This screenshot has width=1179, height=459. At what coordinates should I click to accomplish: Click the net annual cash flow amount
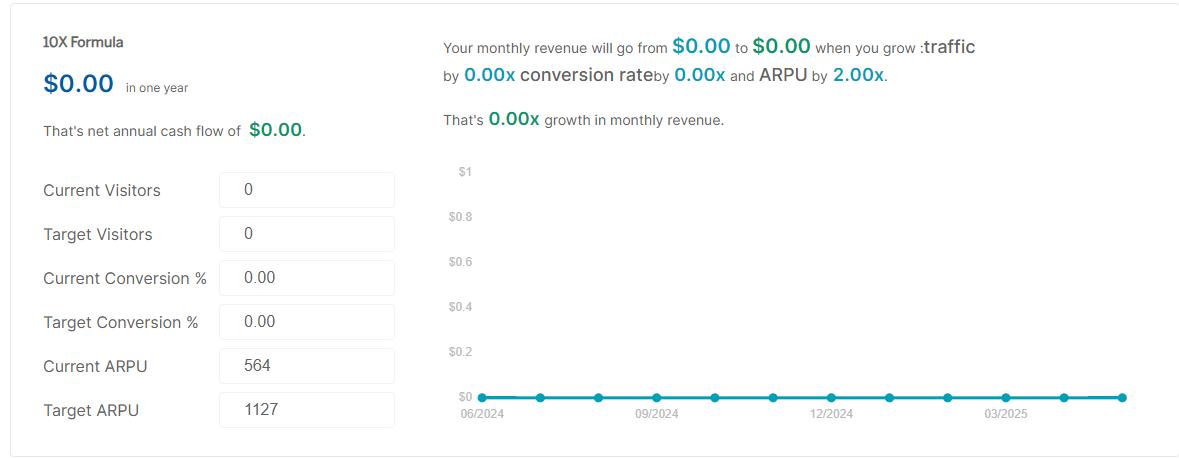275,130
